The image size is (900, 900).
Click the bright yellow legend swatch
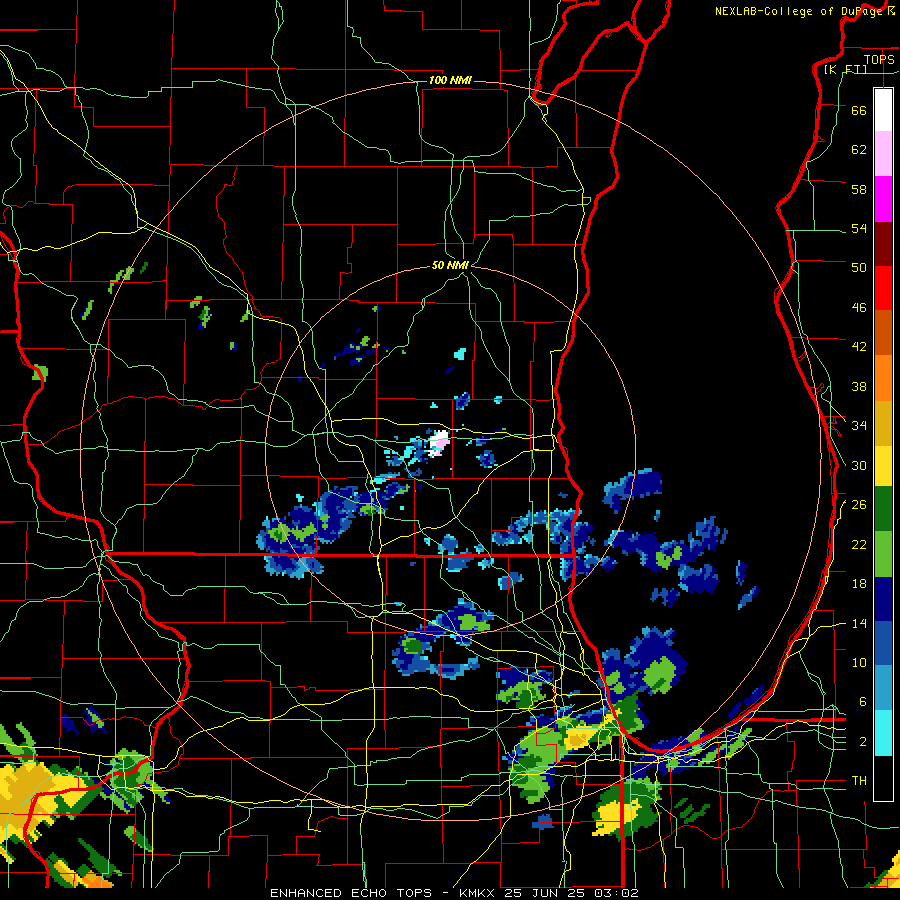(x=883, y=465)
